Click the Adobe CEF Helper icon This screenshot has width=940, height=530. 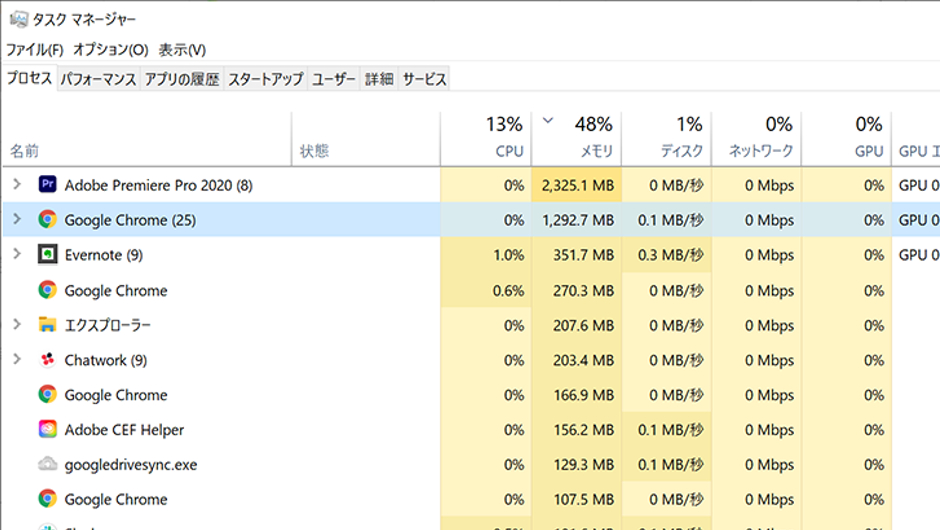pyautogui.click(x=47, y=429)
